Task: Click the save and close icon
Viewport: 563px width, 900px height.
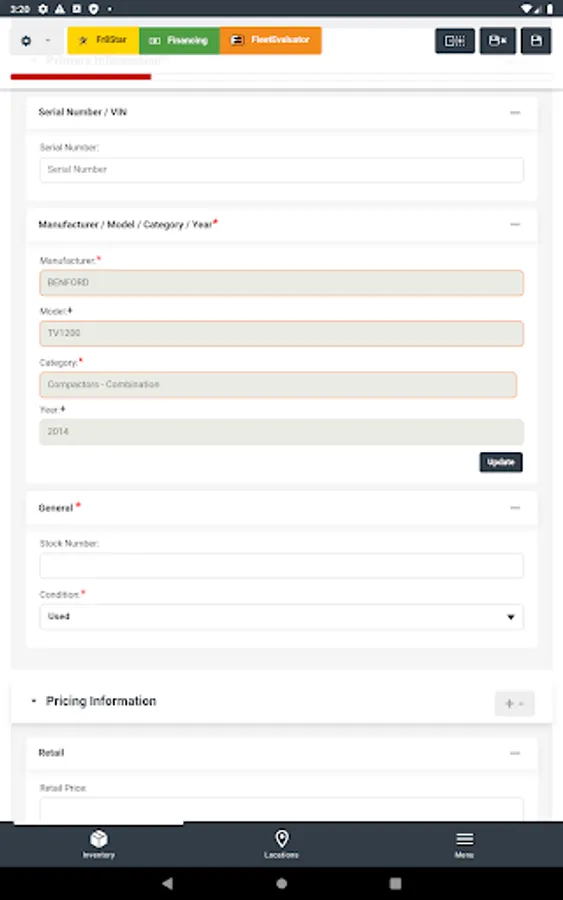Action: (498, 41)
